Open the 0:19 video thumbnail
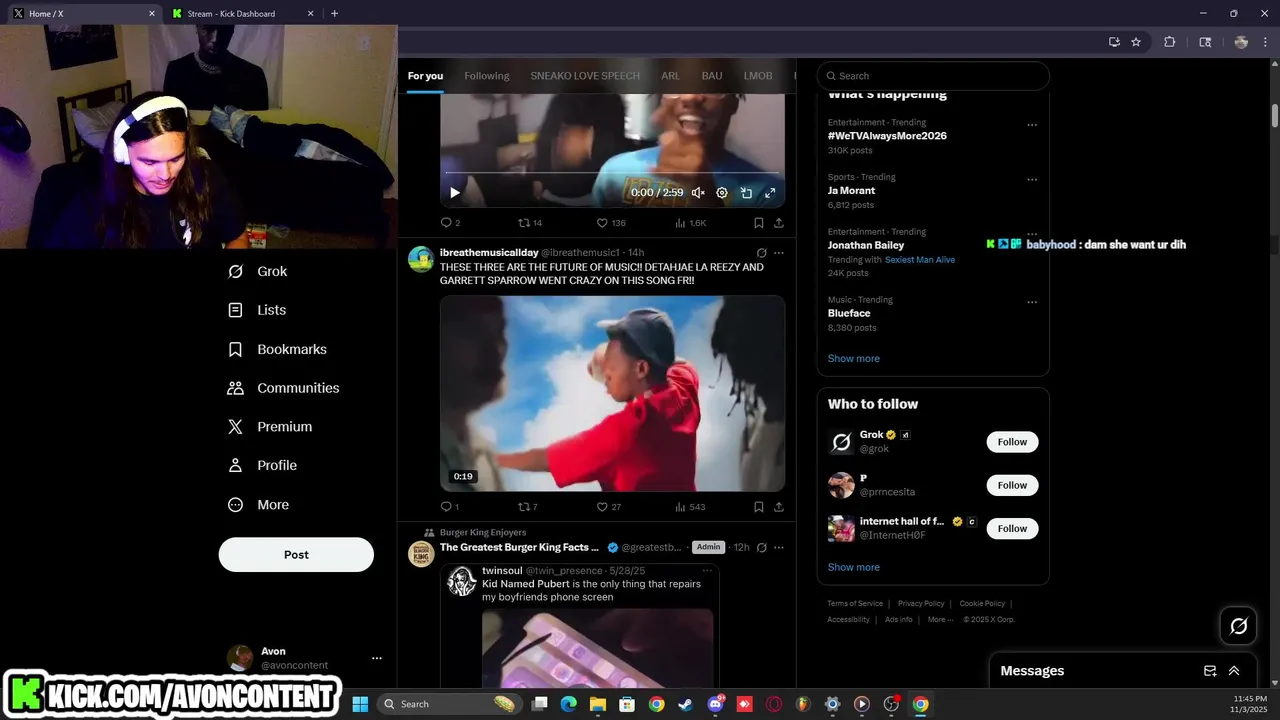 [x=612, y=393]
